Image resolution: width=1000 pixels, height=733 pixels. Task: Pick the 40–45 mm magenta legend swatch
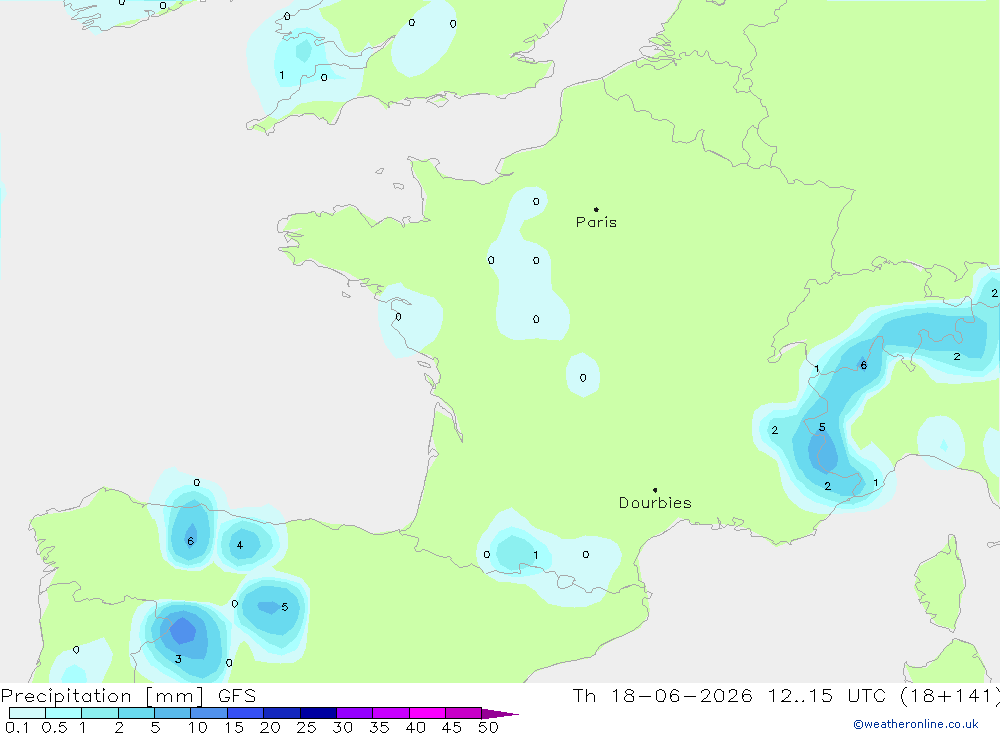[427, 713]
